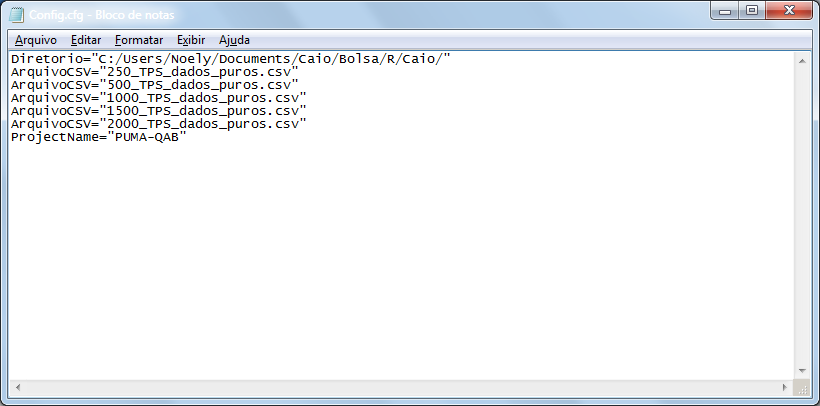Place cursor at end of ProjectName line
The height and width of the screenshot is (406, 820).
click(187, 137)
